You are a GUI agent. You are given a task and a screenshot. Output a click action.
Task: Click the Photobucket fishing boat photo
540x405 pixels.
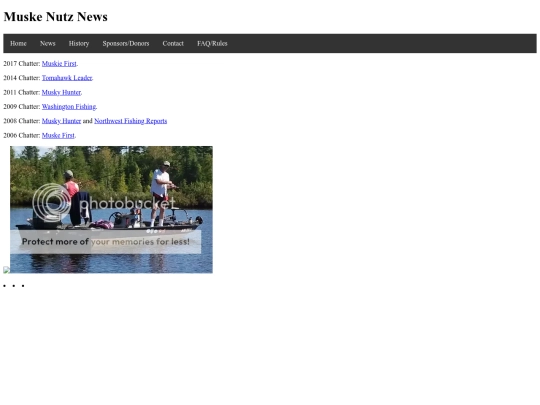click(x=111, y=210)
